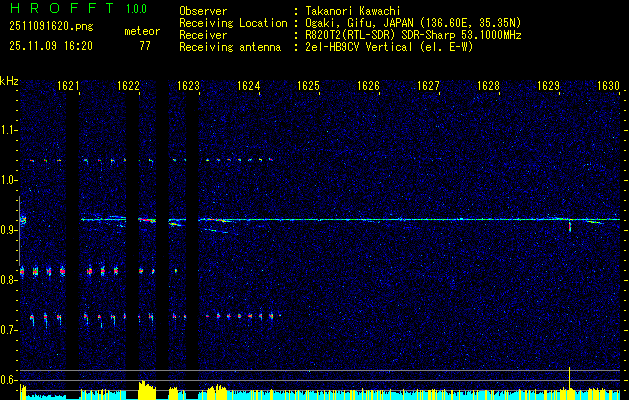The image size is (629, 400).
Task: Click the 0.8 kHz axis label
Action: (8, 280)
